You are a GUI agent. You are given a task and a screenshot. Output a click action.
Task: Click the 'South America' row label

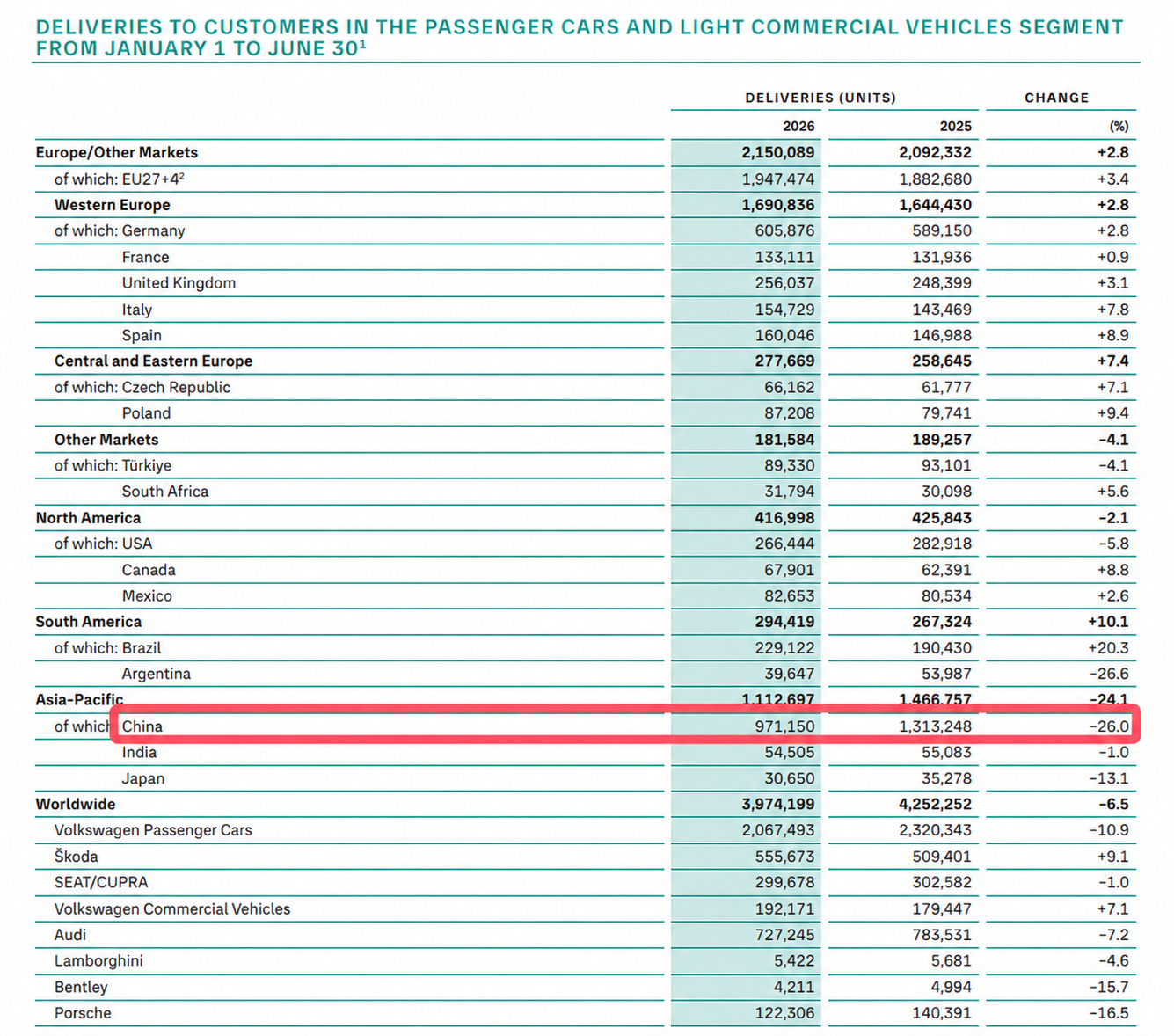tap(88, 621)
